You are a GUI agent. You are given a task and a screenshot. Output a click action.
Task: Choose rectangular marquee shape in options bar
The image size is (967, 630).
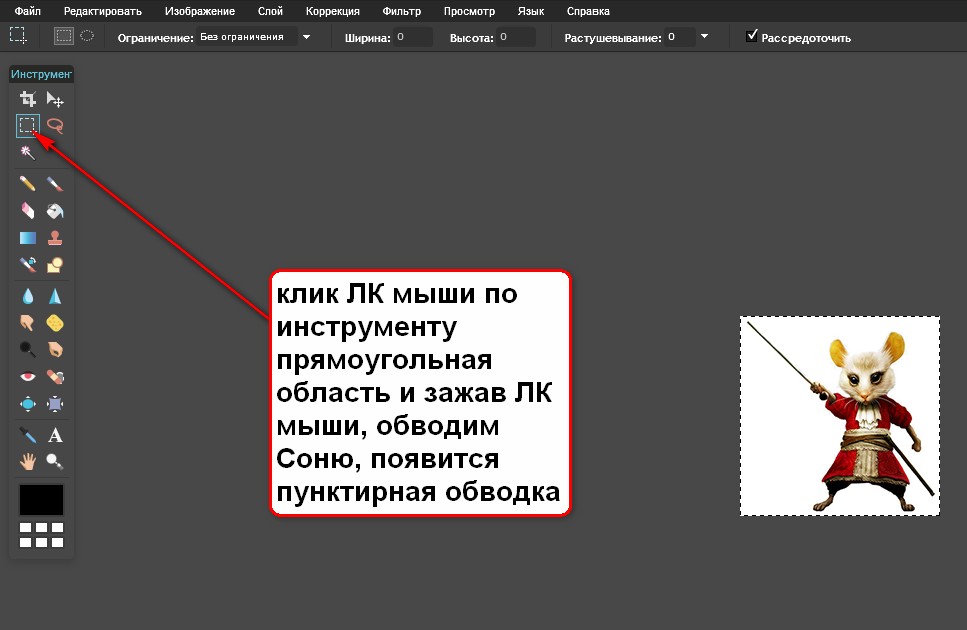[64, 37]
